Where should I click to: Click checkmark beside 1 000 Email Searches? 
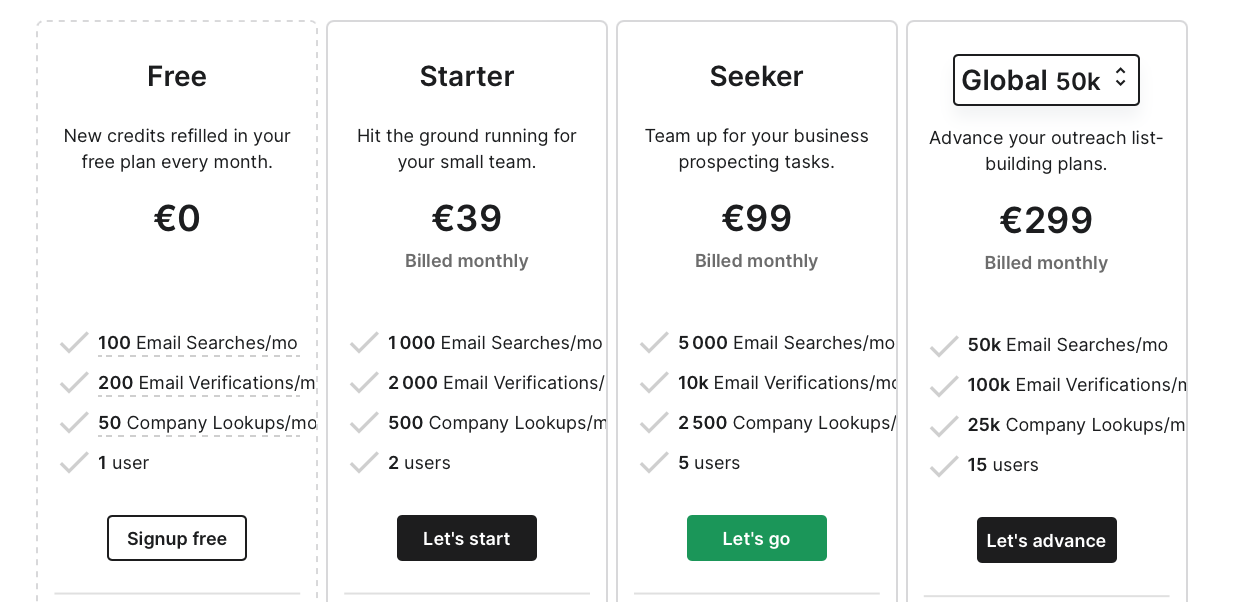[364, 343]
